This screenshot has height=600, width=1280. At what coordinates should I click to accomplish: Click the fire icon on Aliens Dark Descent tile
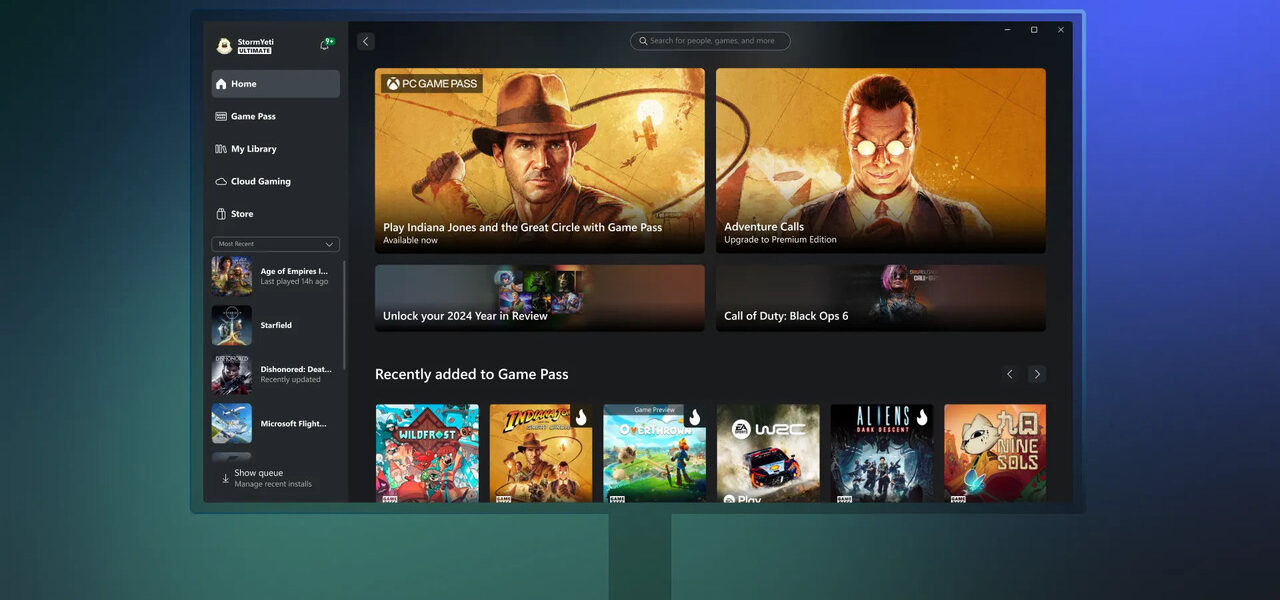point(922,417)
